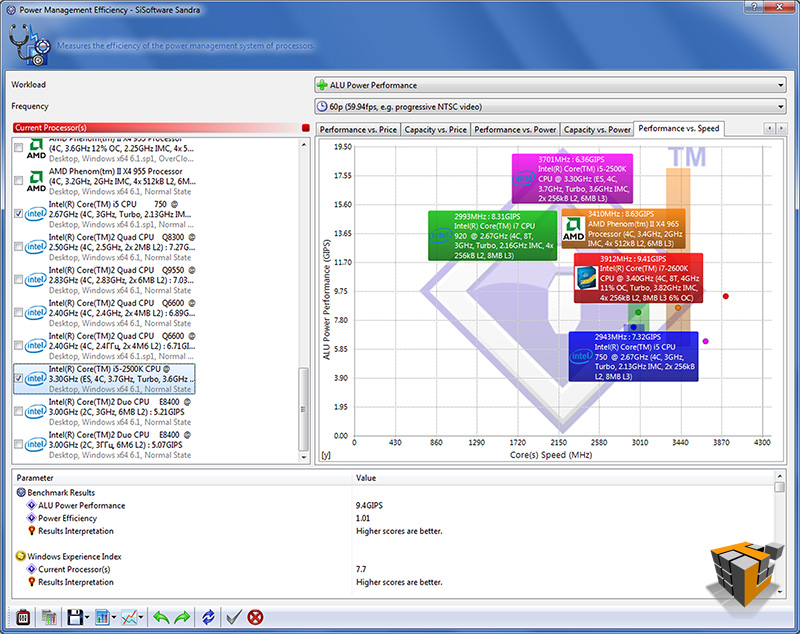Uncheck the Intel Core i5 750 checkbox

coord(18,214)
